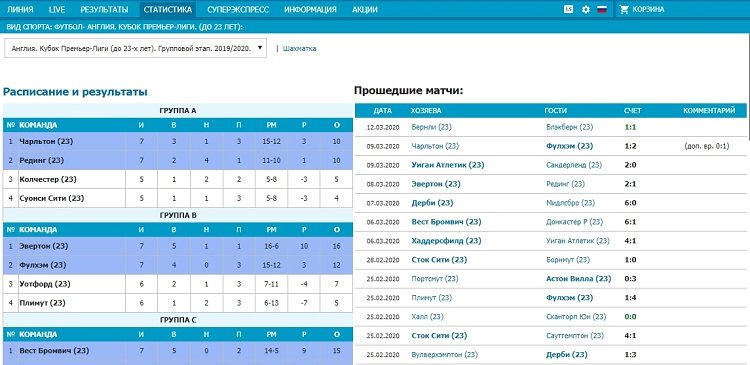Screen dimensions: 750x365
Task: Click Портсмут (23) home team
Action: coord(435,278)
